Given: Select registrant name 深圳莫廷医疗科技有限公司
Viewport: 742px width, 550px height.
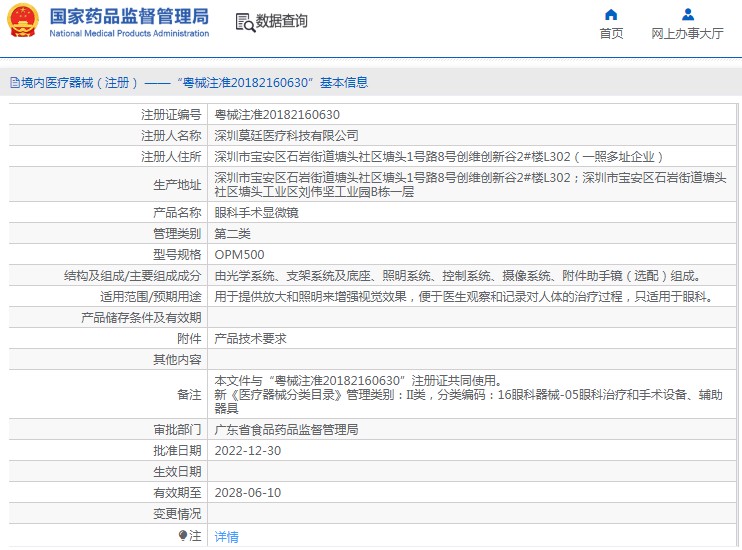Looking at the screenshot, I should tap(286, 135).
